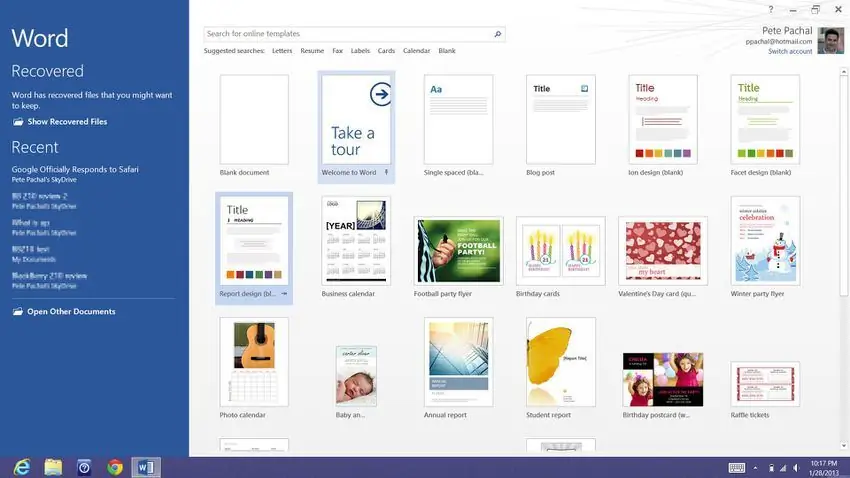Viewport: 850px width, 478px height.
Task: Choose the Photo calendar template
Action: tap(254, 362)
